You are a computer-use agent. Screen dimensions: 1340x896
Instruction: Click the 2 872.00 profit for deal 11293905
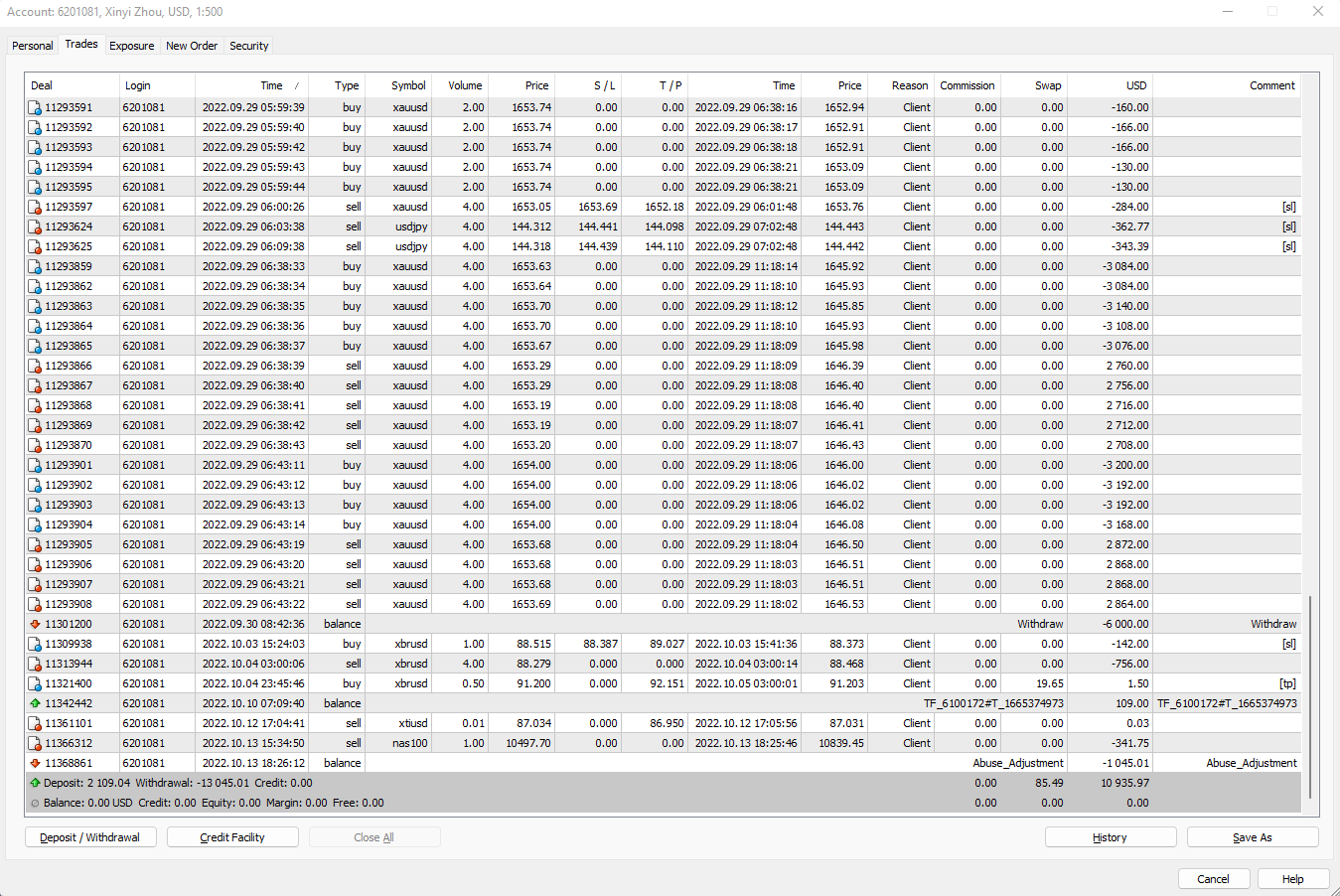point(1127,544)
